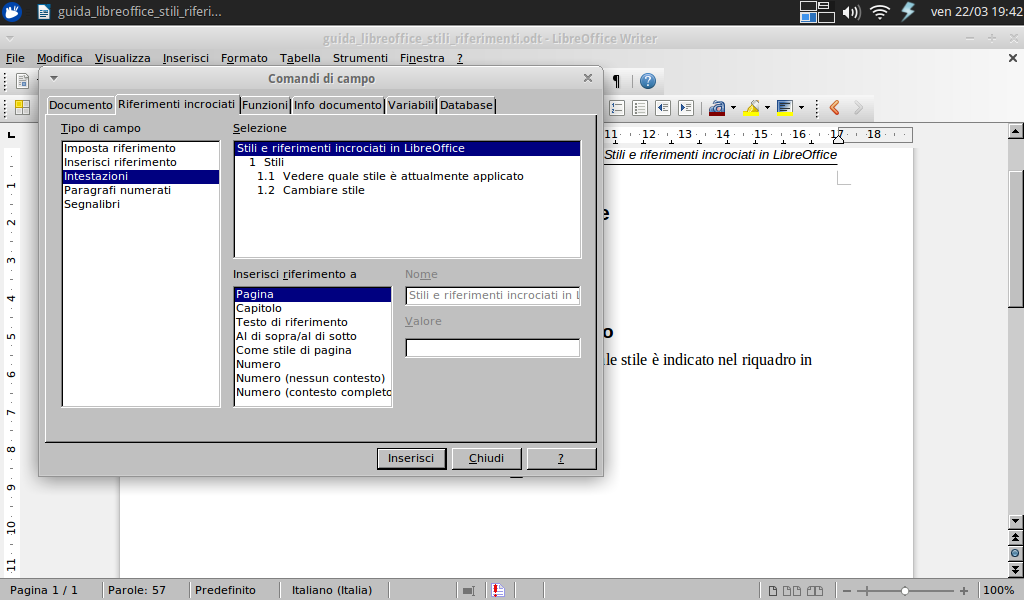Click the zoom out minus icon
The image size is (1024, 600).
(847, 591)
